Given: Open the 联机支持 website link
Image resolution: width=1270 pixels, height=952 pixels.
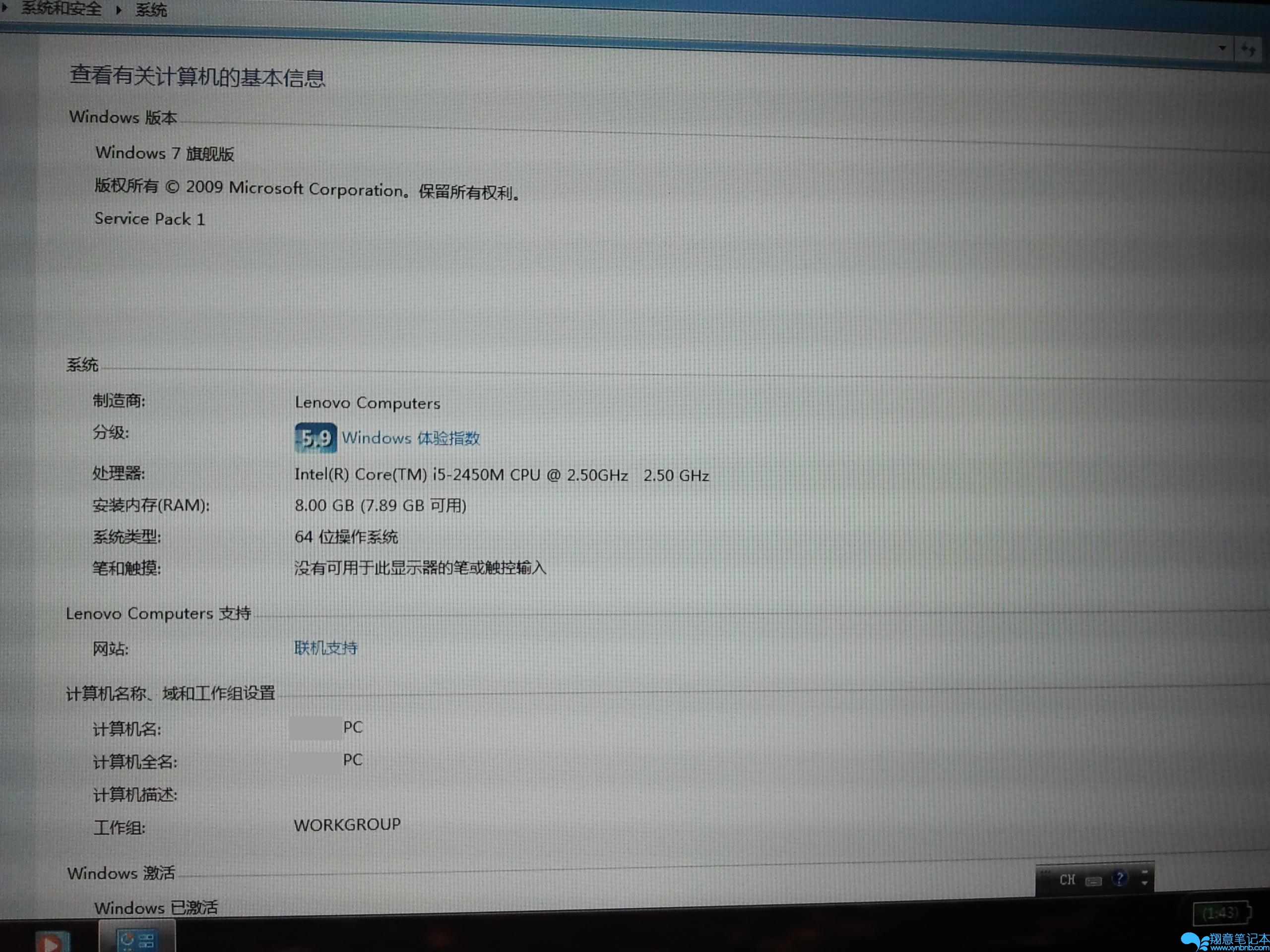Looking at the screenshot, I should pyautogui.click(x=325, y=648).
